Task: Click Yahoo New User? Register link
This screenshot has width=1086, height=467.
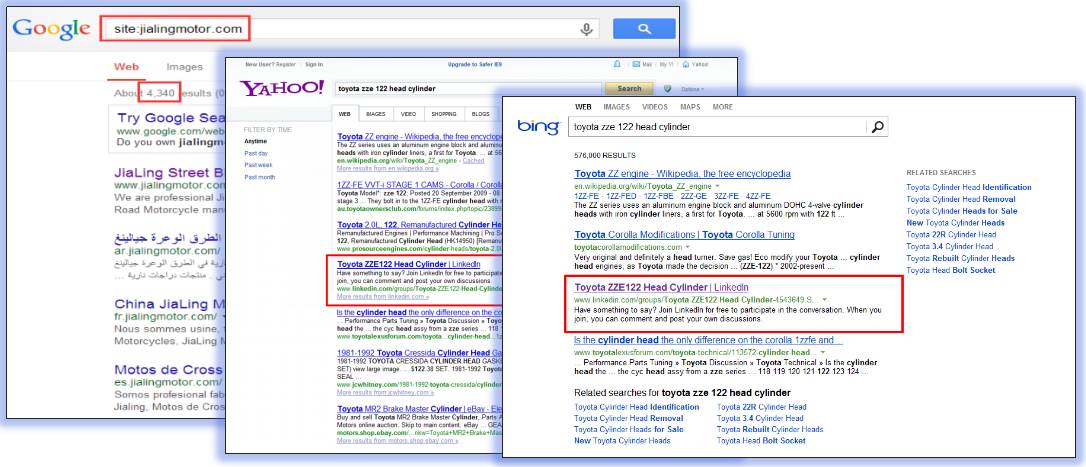Action: (x=271, y=64)
